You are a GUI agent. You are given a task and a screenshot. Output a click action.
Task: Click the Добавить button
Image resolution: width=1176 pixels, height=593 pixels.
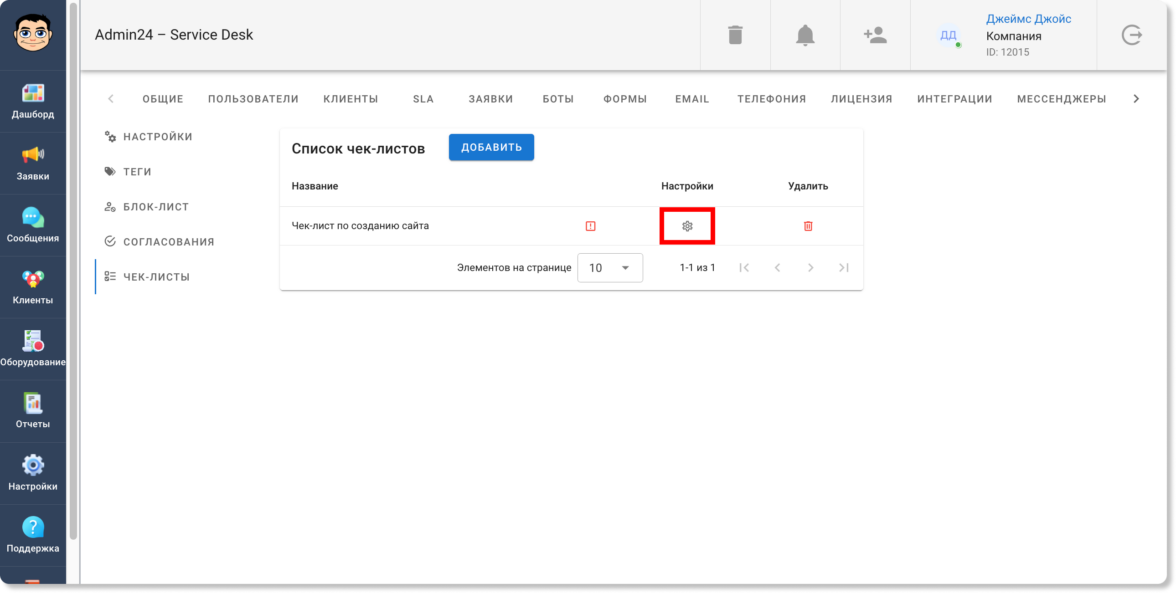(491, 147)
